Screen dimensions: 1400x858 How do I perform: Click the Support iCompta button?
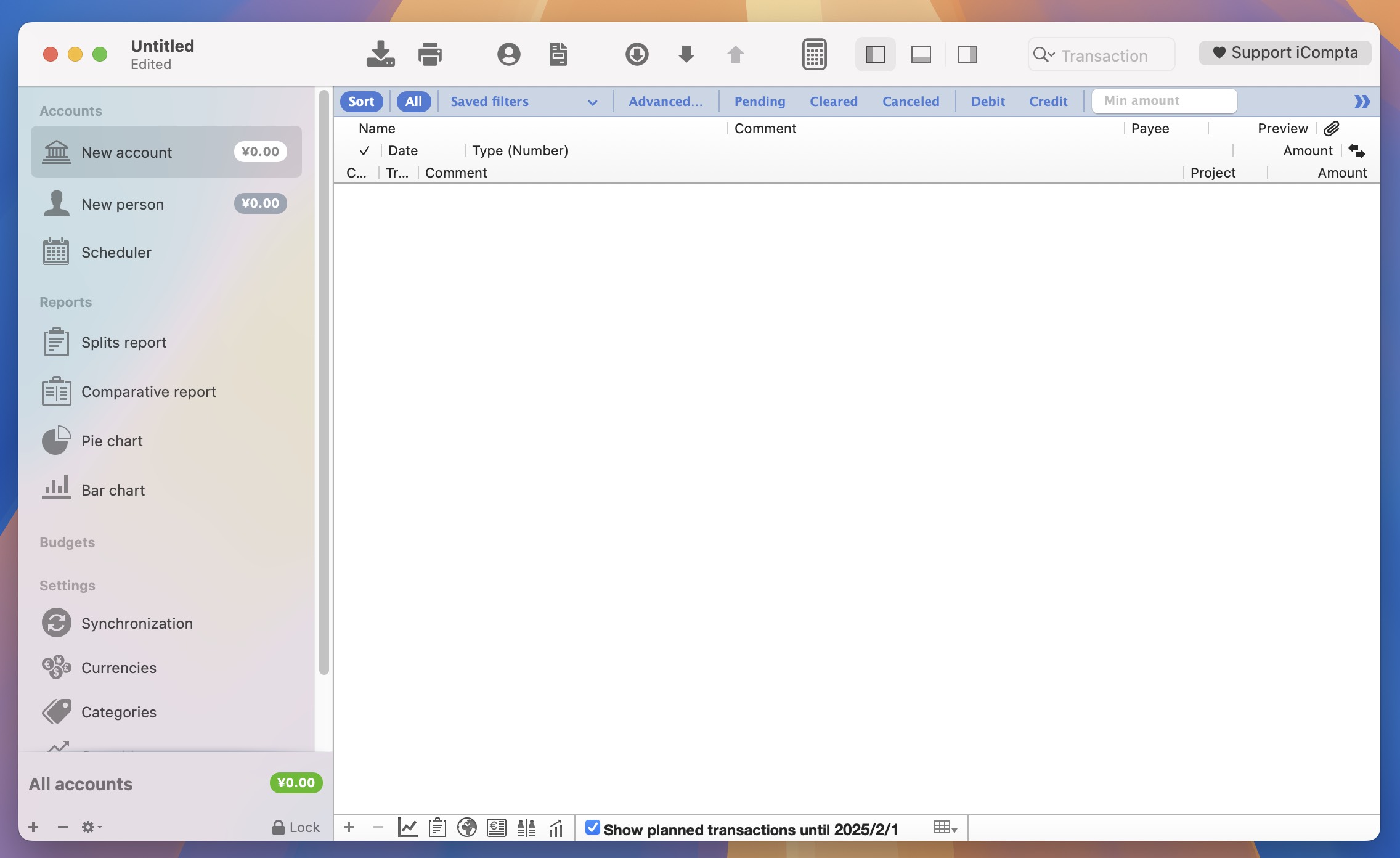tap(1284, 52)
